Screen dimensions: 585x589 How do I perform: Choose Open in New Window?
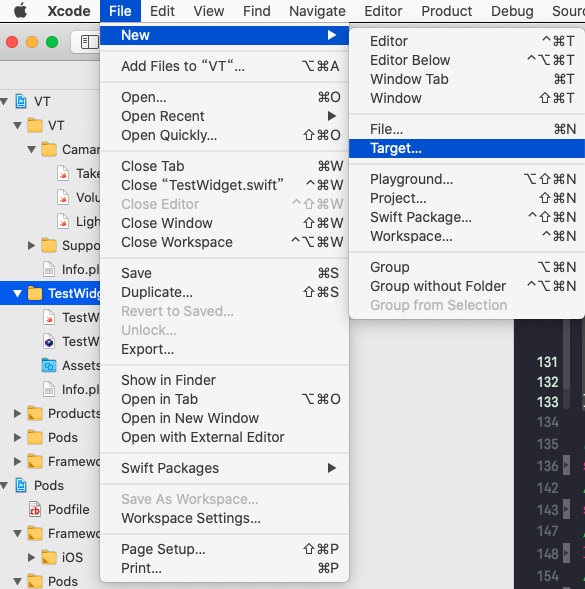tap(224, 418)
